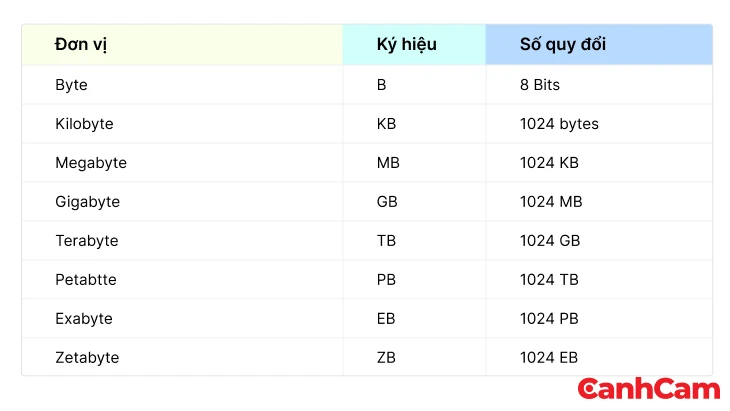Select the Exabyte cell
The width and height of the screenshot is (730, 411).
[84, 319]
